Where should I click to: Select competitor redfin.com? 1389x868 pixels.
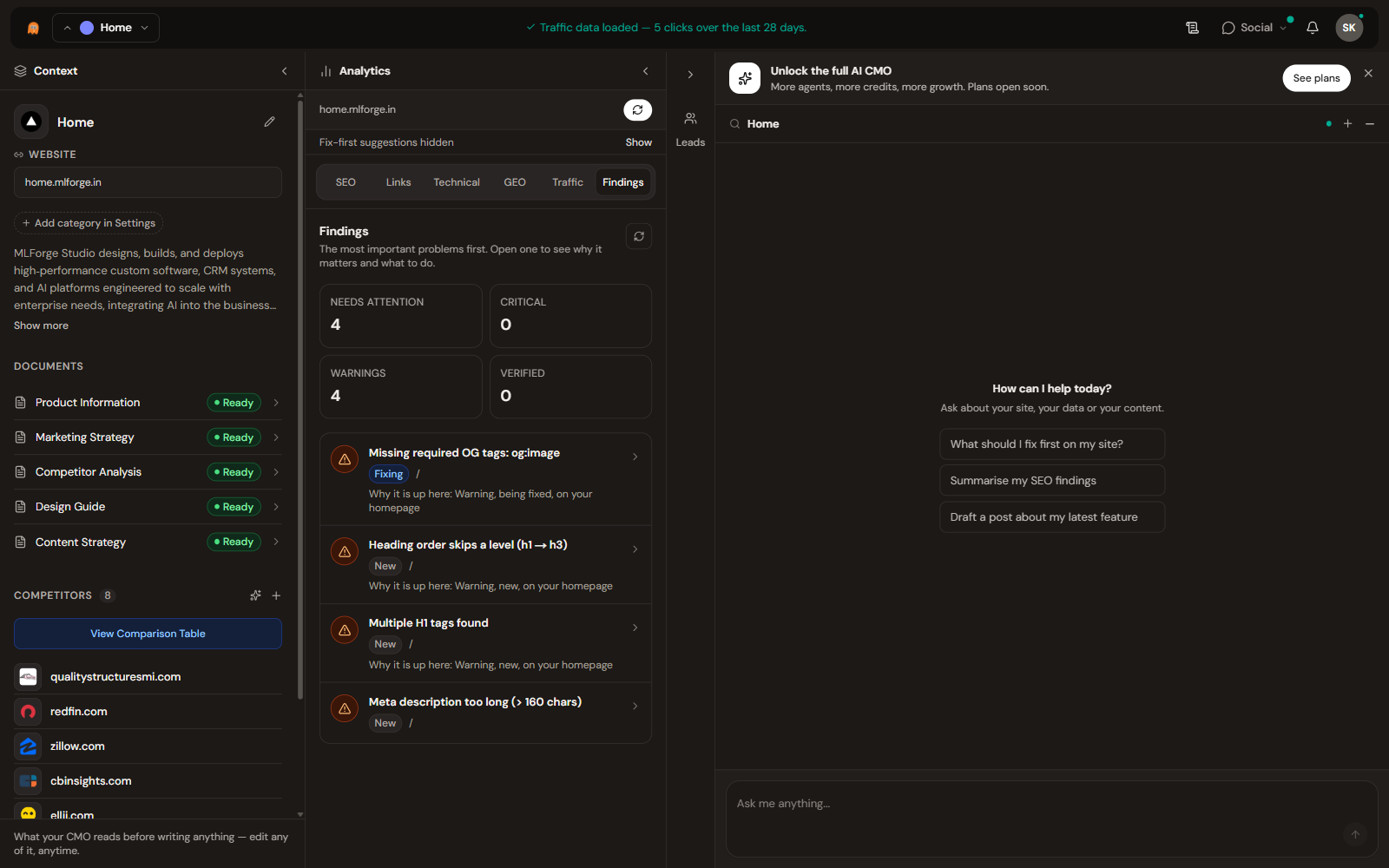pos(148,712)
